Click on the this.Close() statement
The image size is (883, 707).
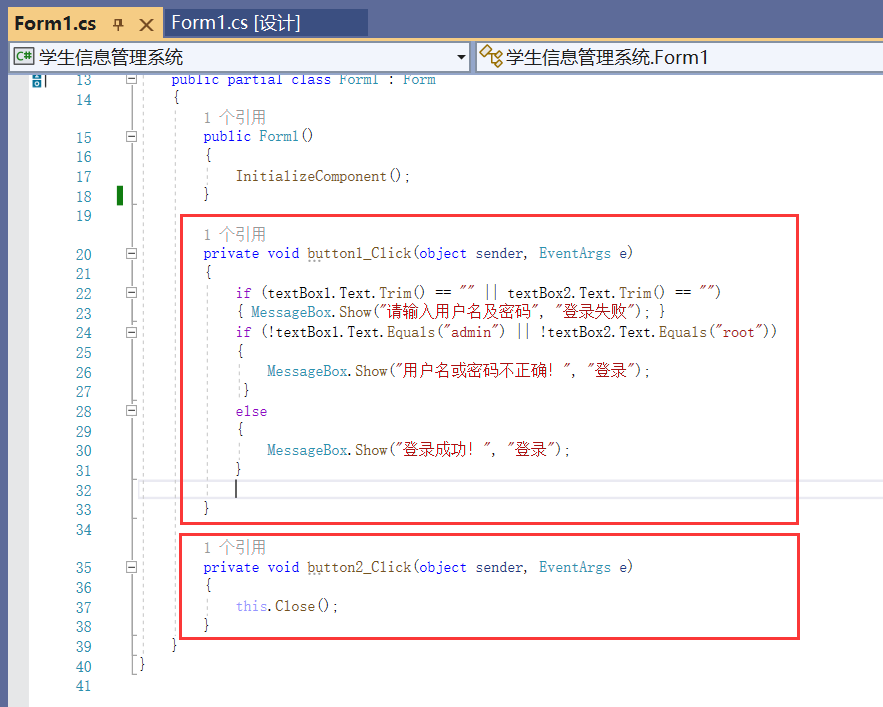287,606
